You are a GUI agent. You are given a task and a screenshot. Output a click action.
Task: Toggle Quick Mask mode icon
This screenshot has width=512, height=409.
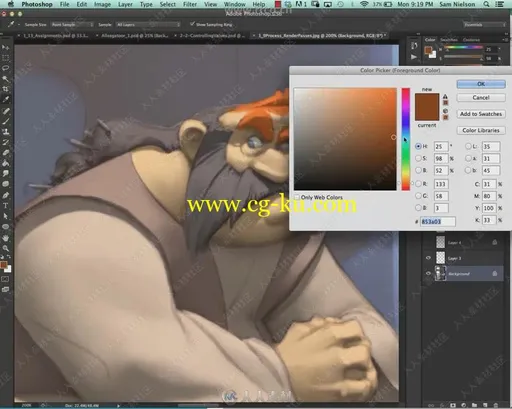coord(5,279)
